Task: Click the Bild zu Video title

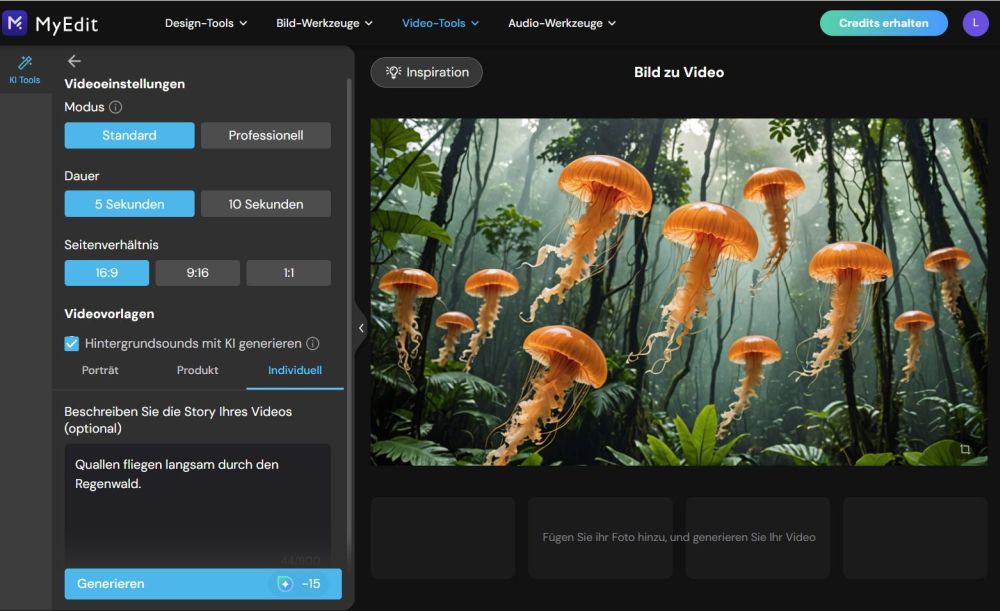Action: tap(679, 73)
